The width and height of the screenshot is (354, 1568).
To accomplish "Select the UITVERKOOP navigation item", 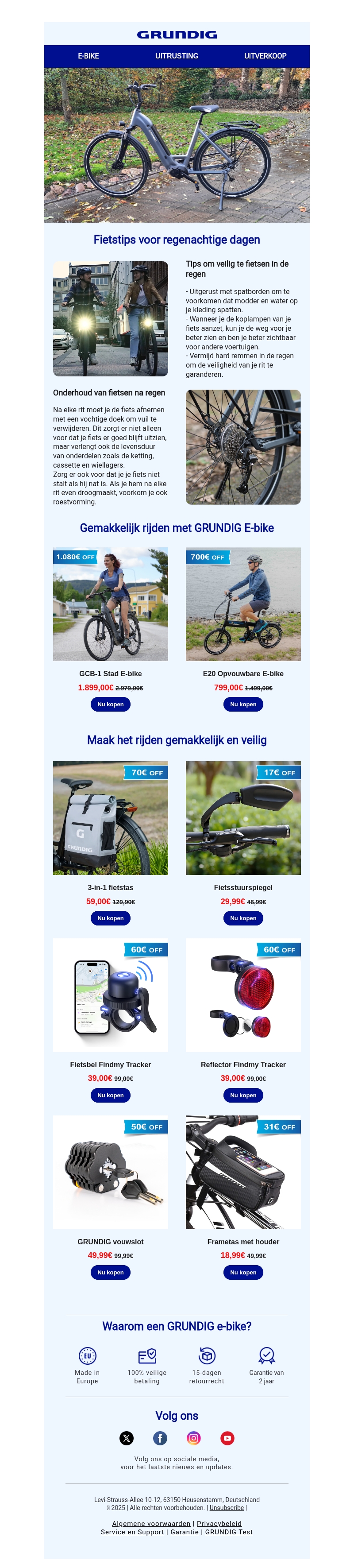I will (x=265, y=56).
